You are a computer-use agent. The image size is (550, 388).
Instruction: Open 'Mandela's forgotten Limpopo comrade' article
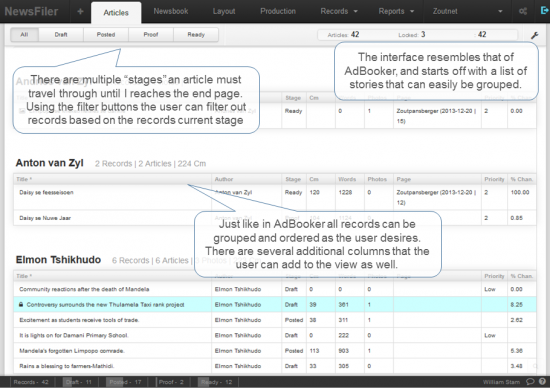(x=72, y=351)
